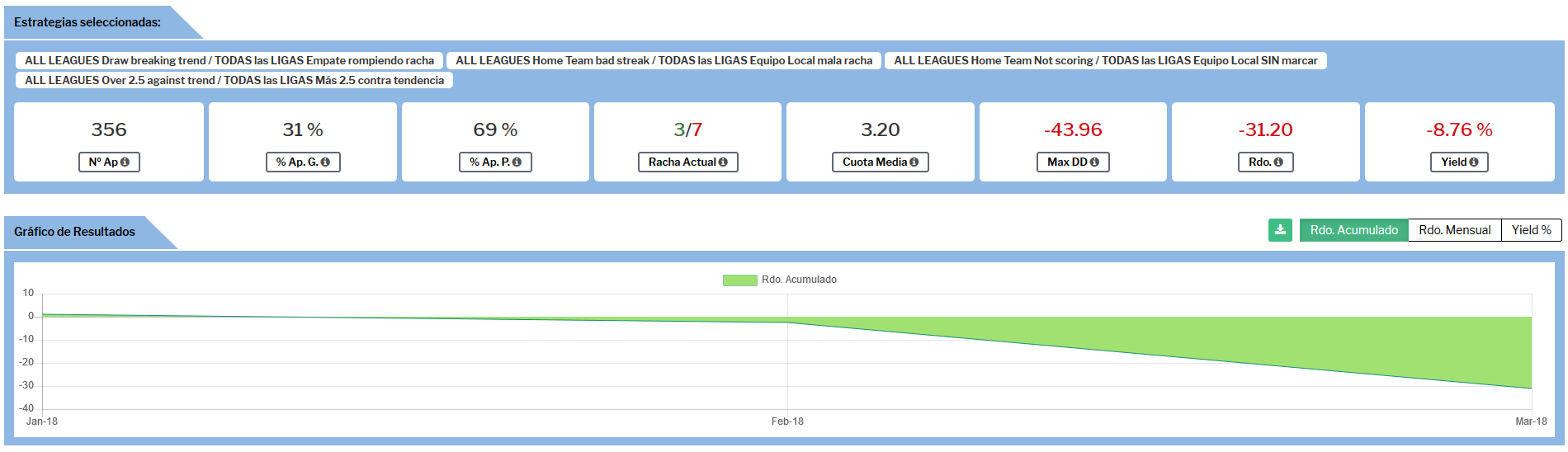Click Home Team Not scoring strategy tag
This screenshot has width=1568, height=452.
pyautogui.click(x=1105, y=60)
